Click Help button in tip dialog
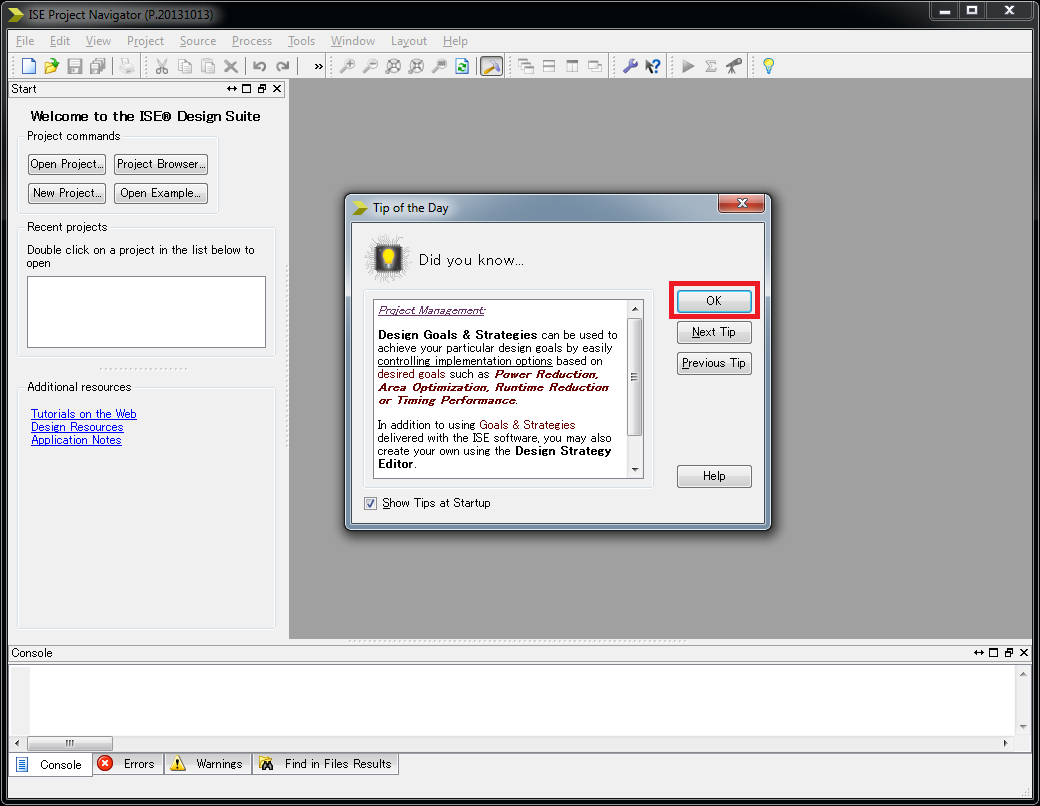This screenshot has width=1040, height=806. point(714,476)
